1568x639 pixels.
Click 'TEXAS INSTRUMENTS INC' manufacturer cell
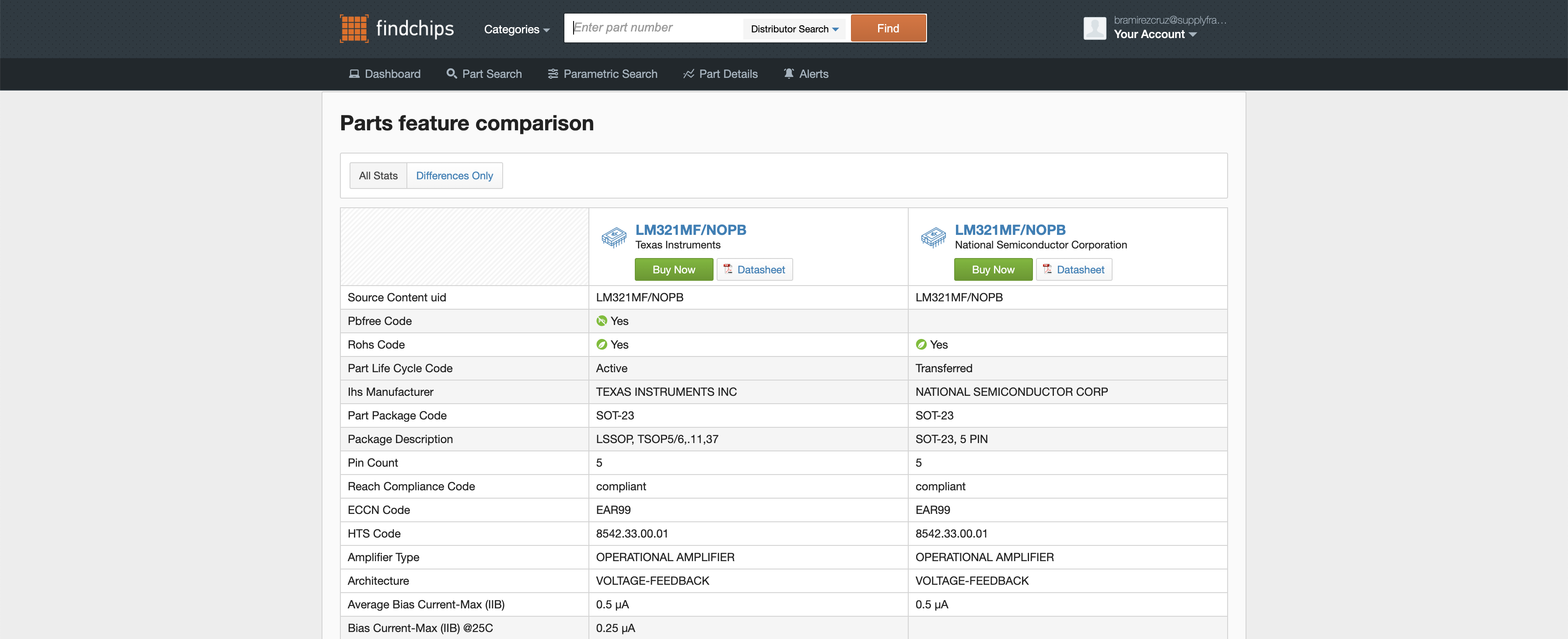pyautogui.click(x=666, y=392)
